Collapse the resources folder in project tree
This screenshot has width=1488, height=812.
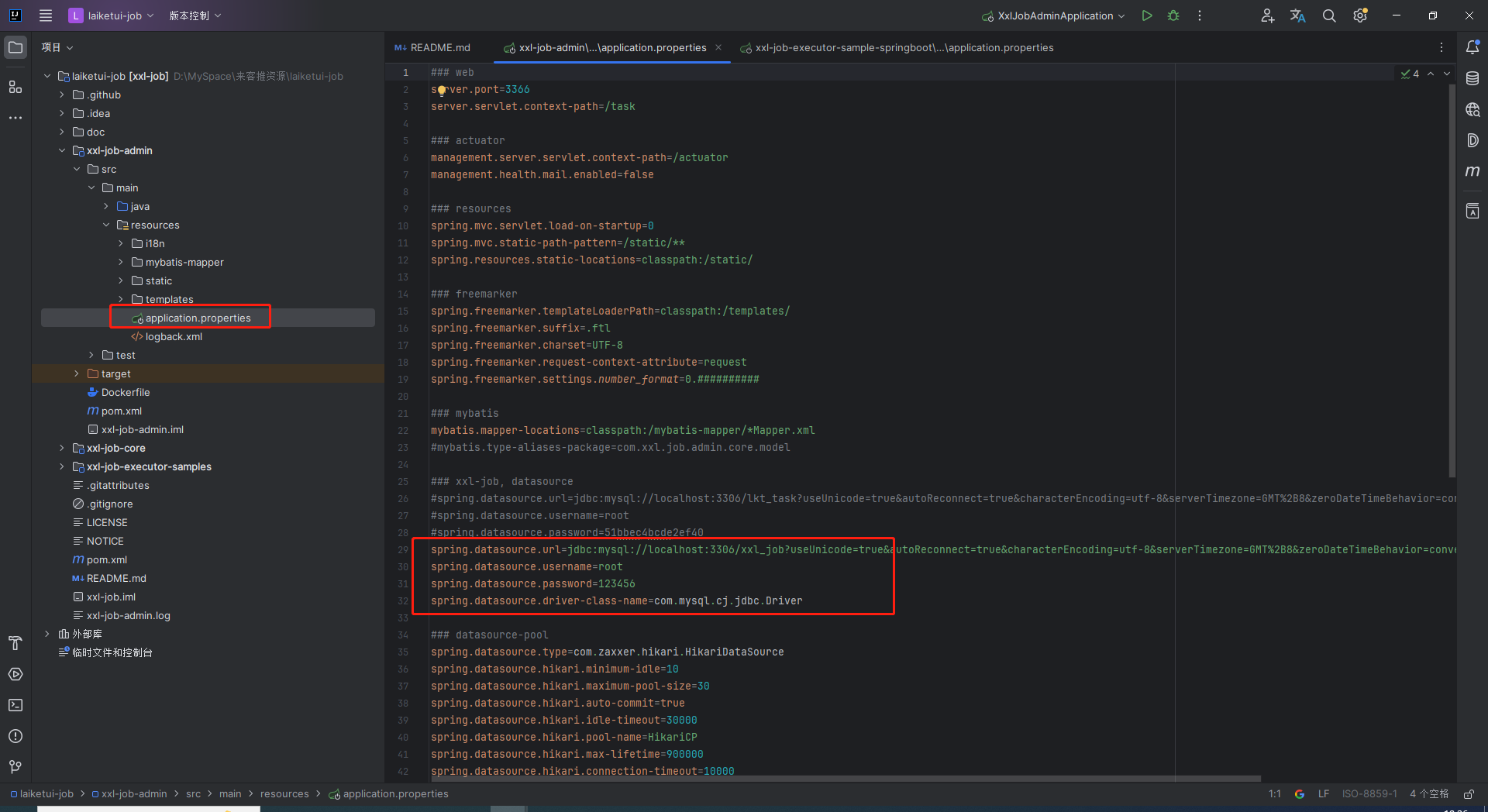point(106,225)
